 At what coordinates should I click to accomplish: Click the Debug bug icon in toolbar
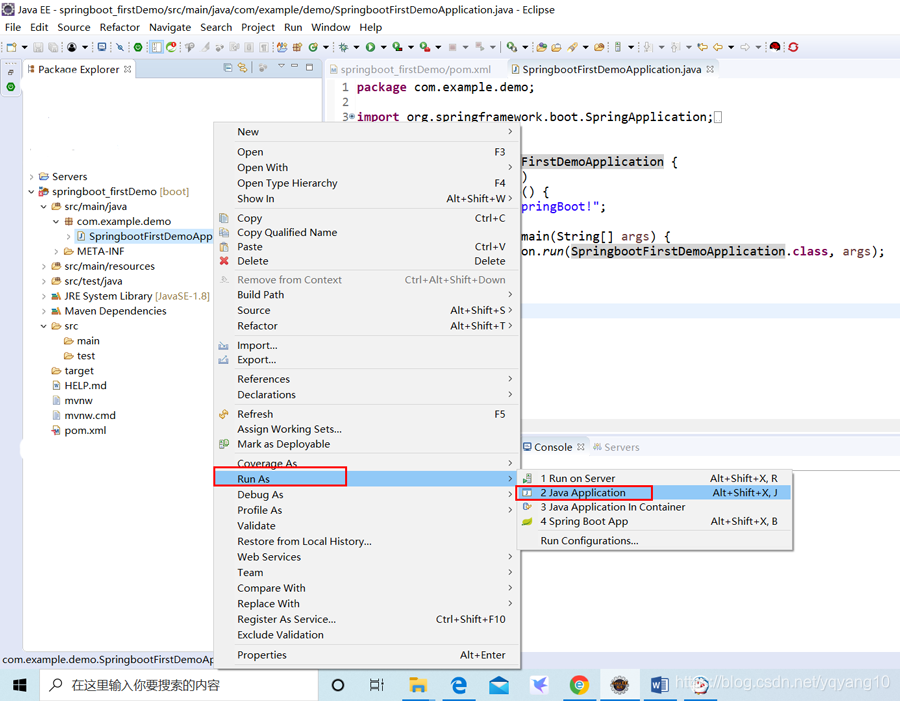343,47
